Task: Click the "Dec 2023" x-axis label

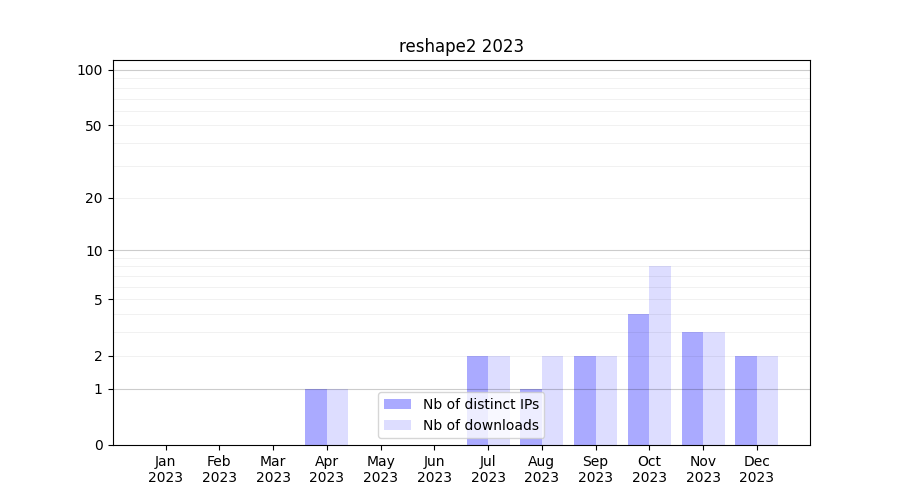Action: tap(756, 469)
